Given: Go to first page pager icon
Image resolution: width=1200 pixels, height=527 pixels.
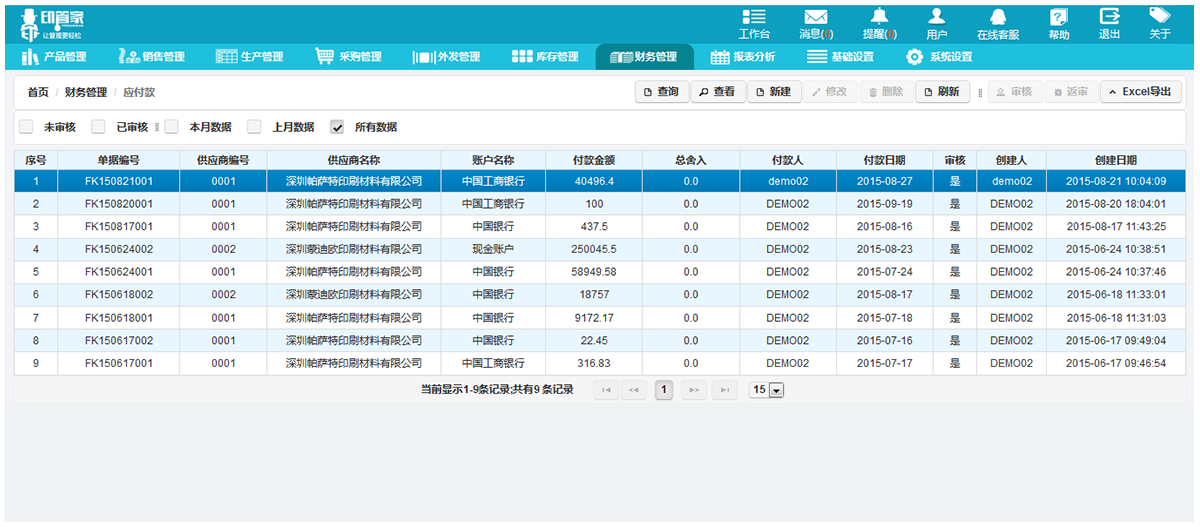Looking at the screenshot, I should [605, 390].
